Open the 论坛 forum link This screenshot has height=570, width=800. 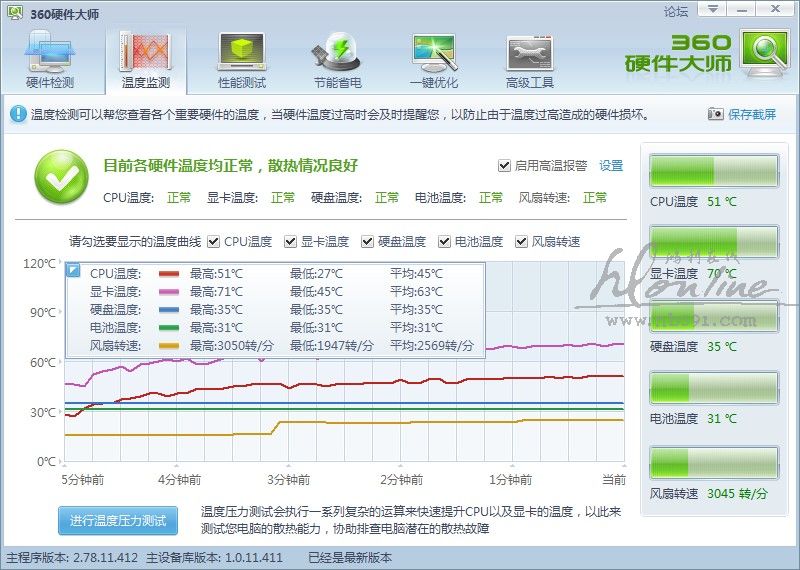676,12
